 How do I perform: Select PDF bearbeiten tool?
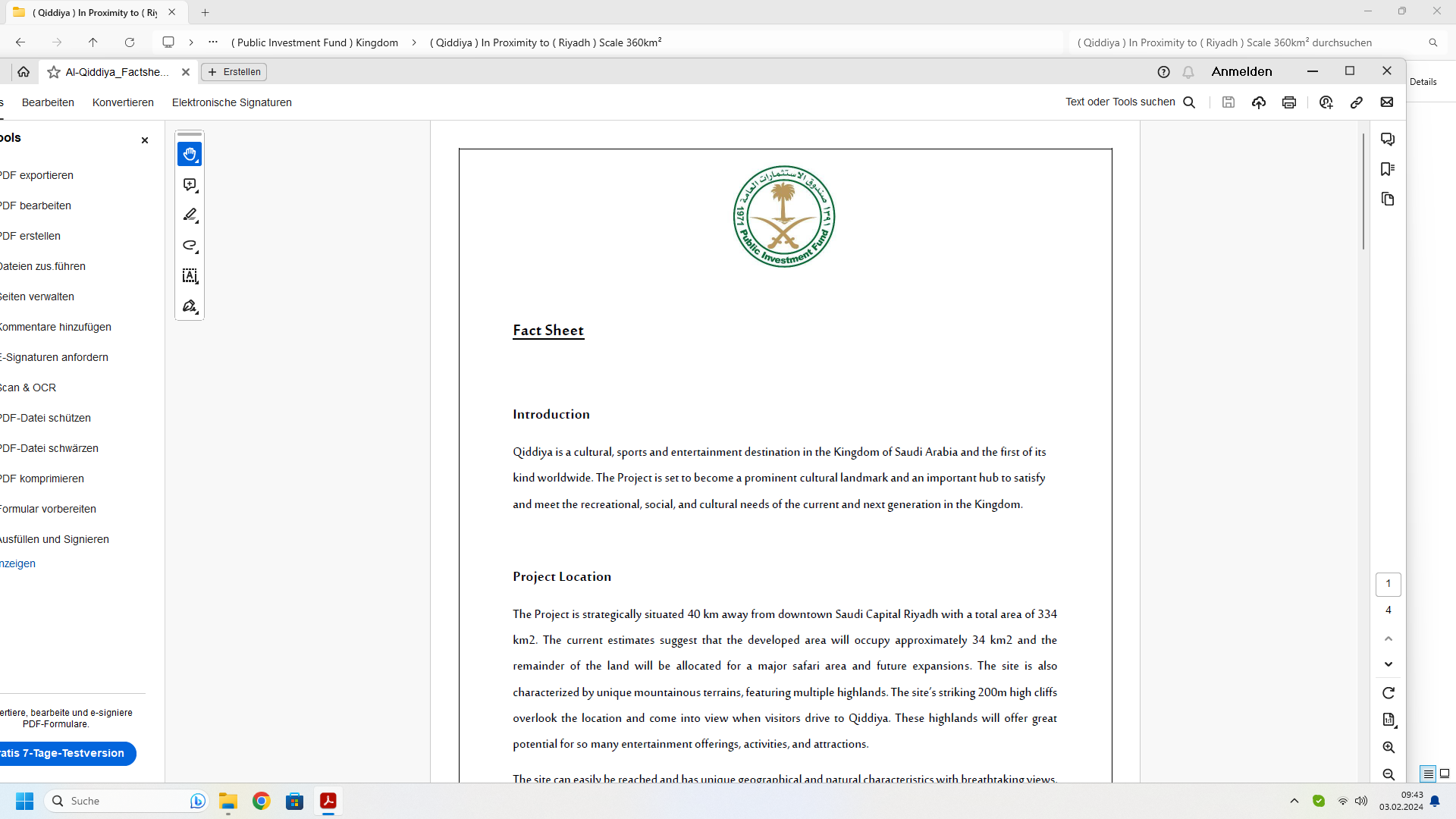[35, 206]
